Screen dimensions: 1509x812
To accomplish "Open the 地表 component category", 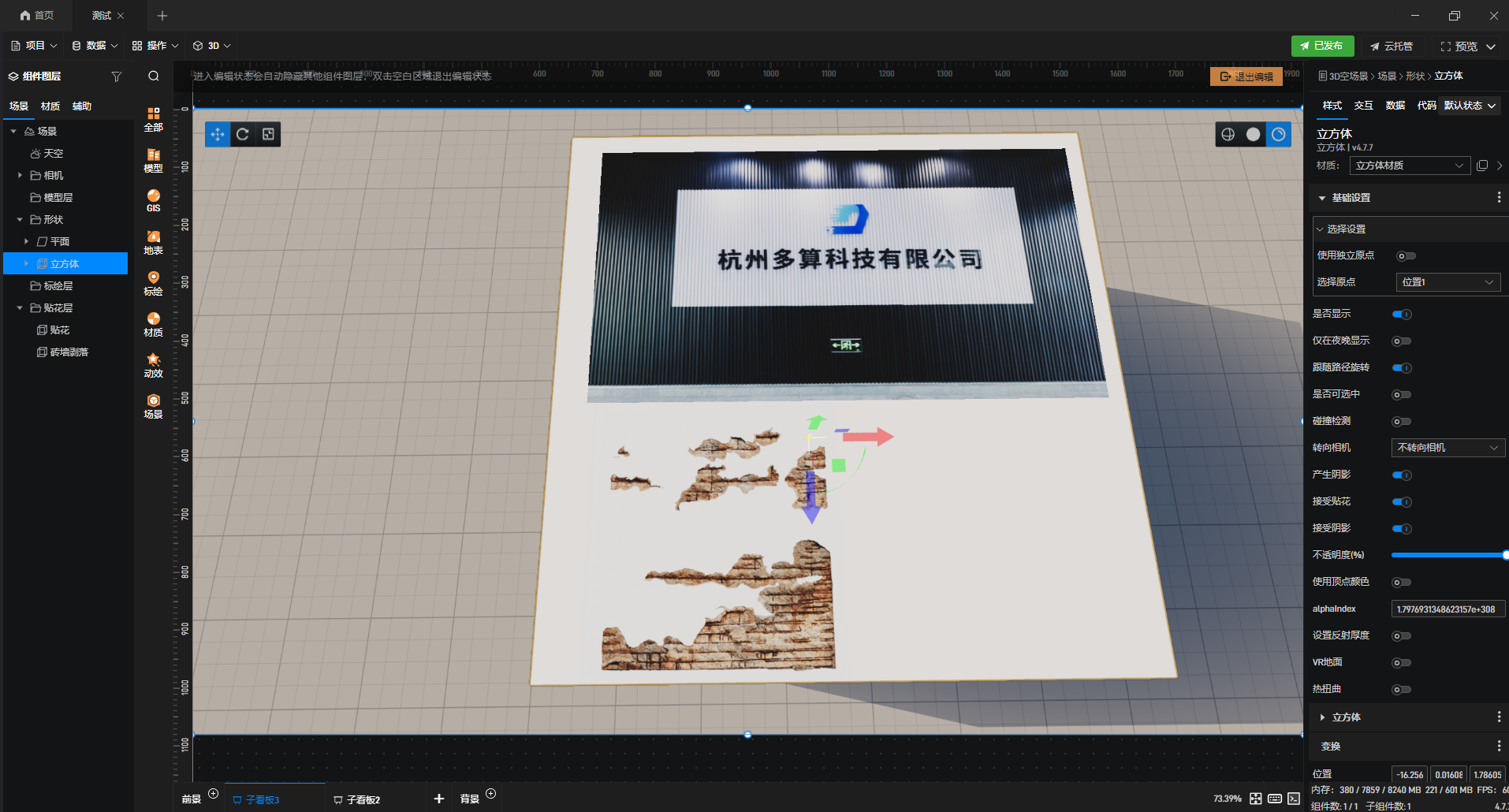I will click(154, 242).
